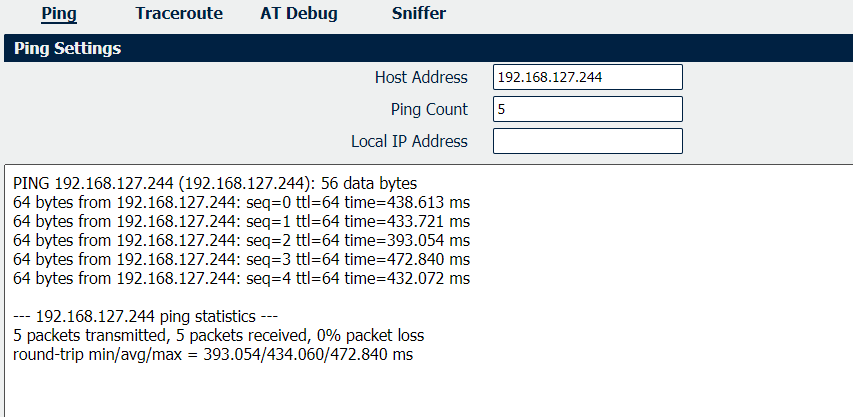Image resolution: width=853 pixels, height=417 pixels.
Task: Click the Local IP Address label
Action: tap(409, 141)
